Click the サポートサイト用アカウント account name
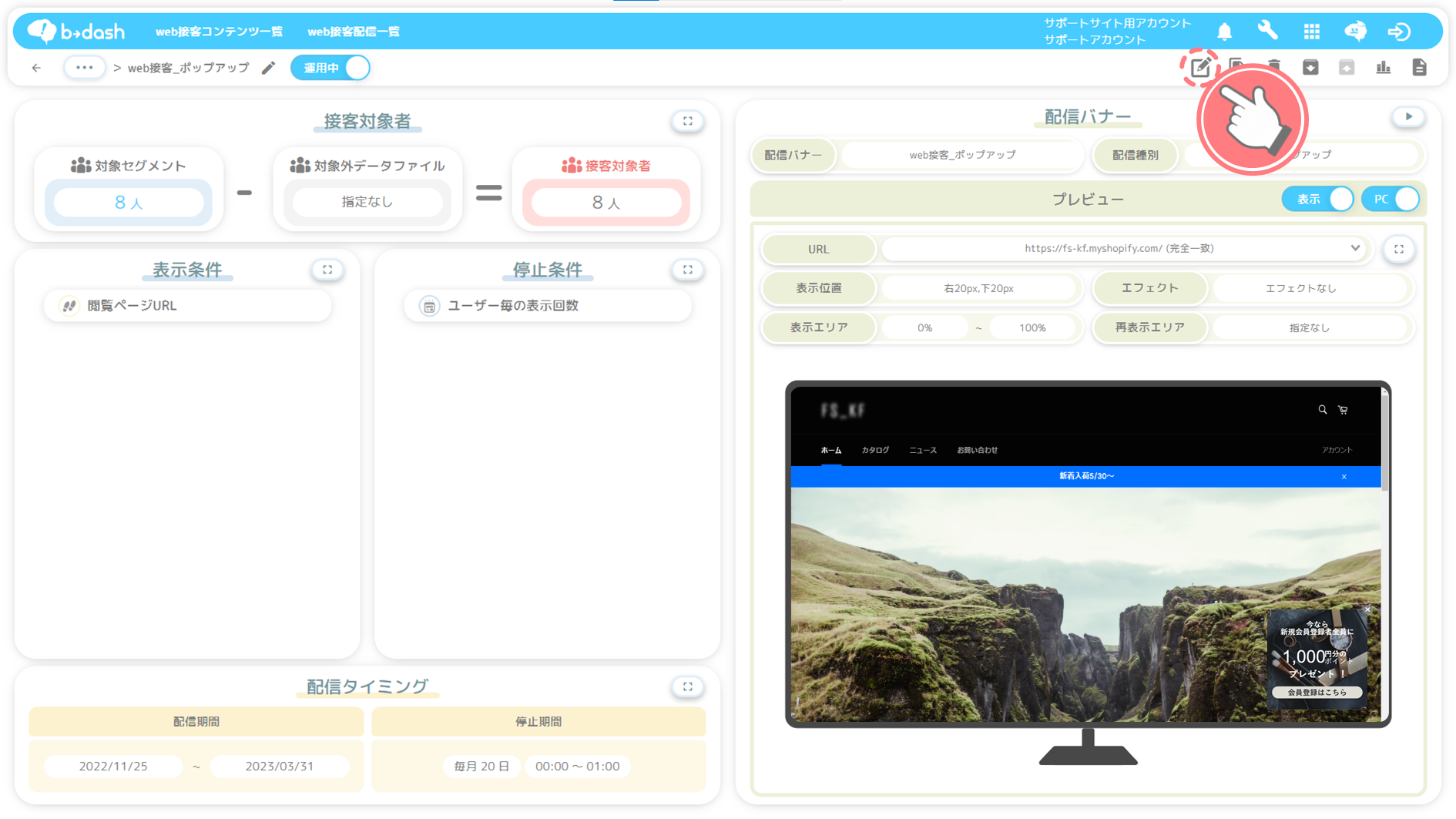This screenshot has height=819, width=1456. click(x=1118, y=23)
